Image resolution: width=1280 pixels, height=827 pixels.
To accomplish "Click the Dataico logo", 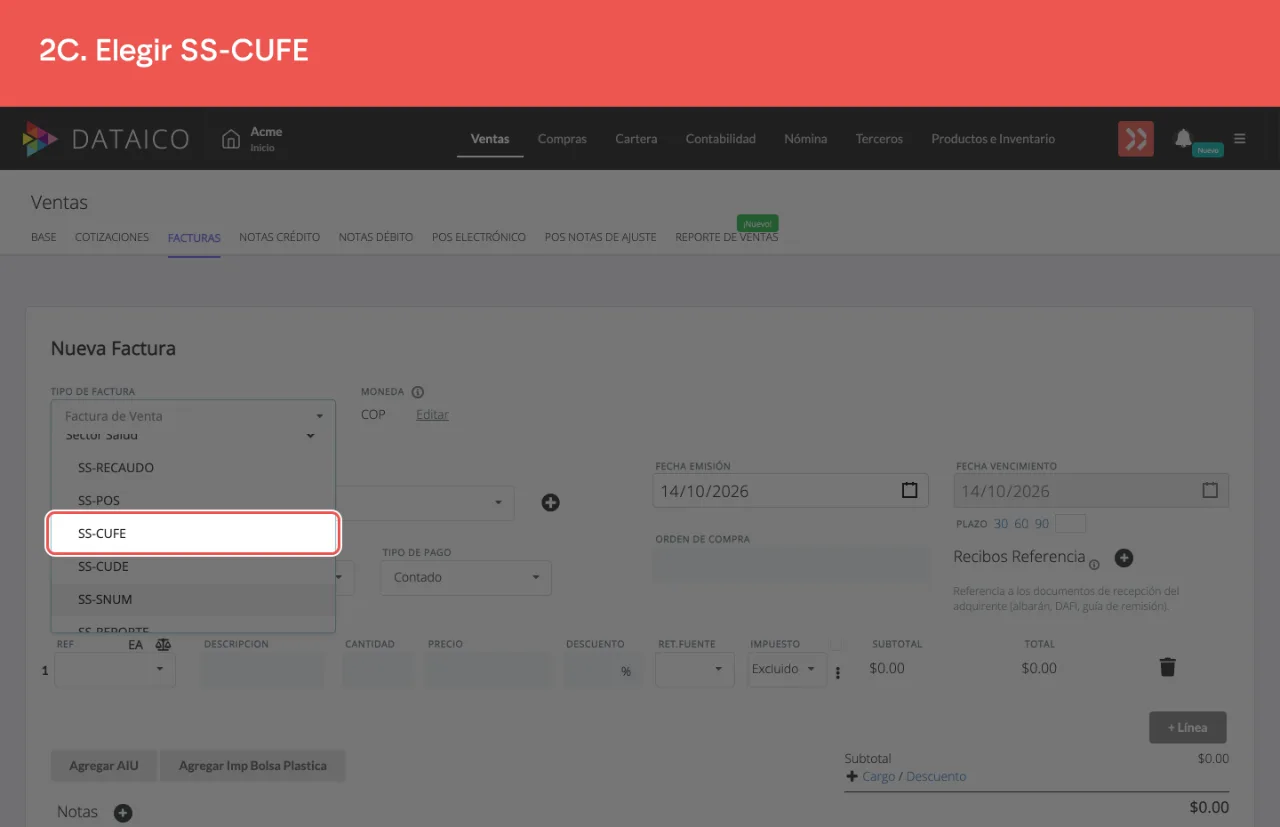I will (x=105, y=139).
